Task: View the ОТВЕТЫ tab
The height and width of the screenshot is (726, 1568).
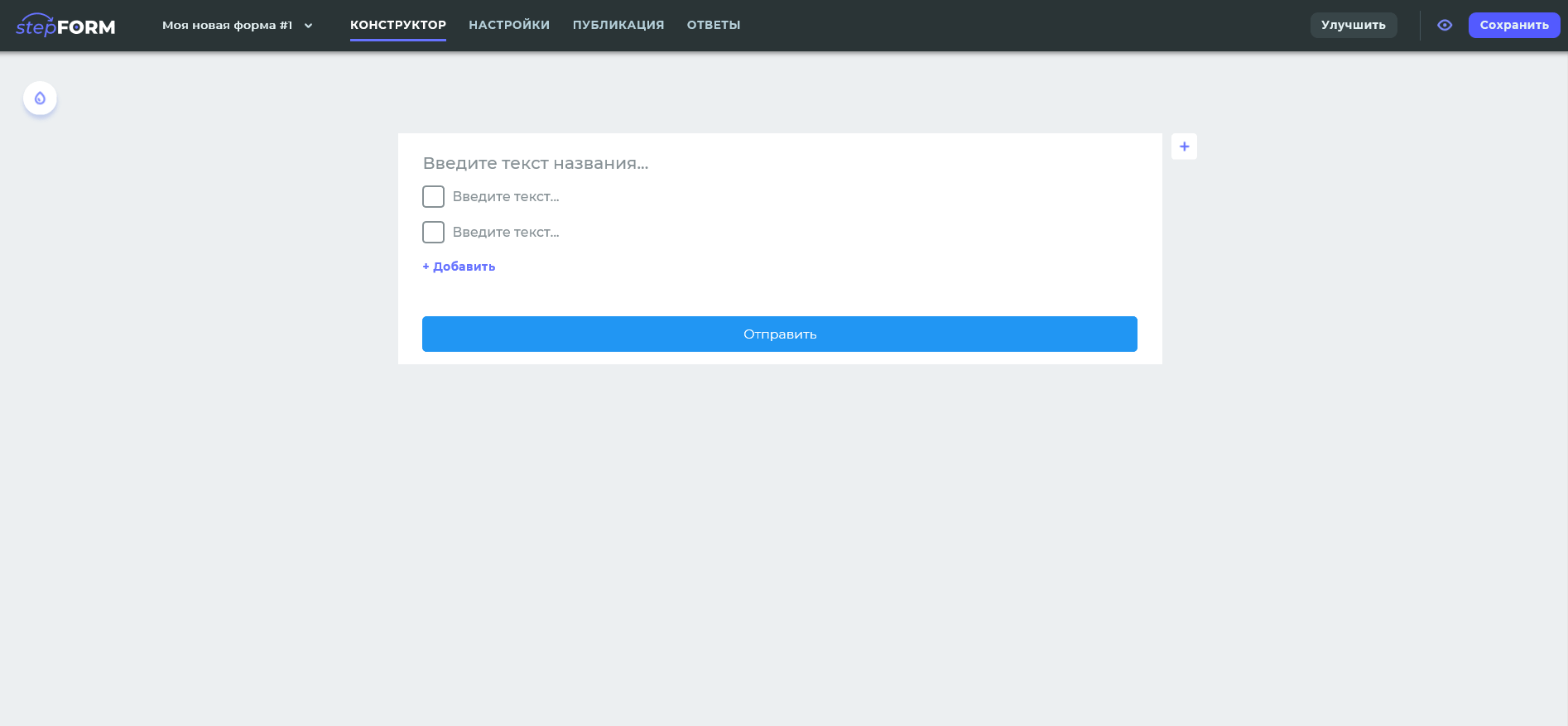Action: coord(714,26)
